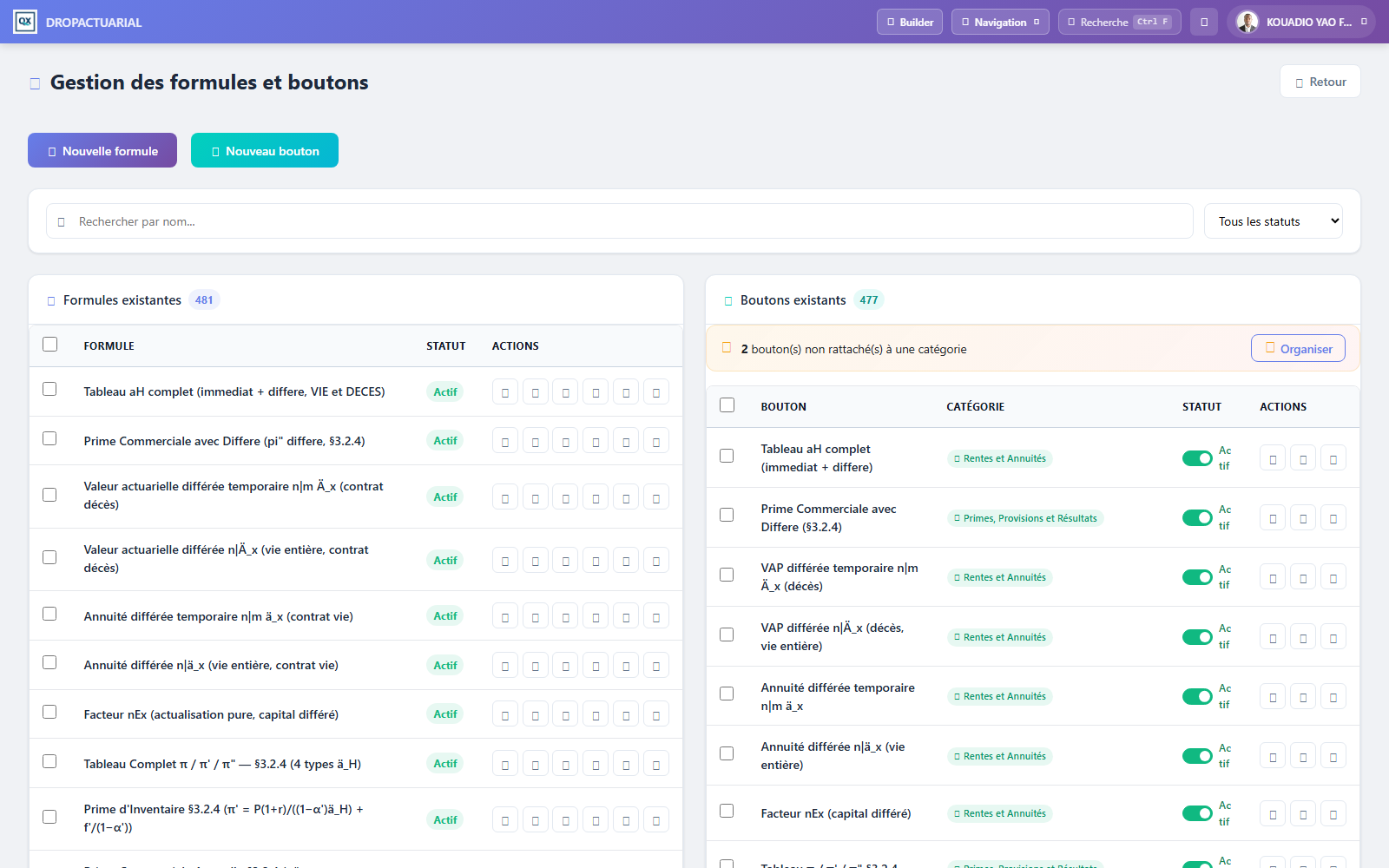Viewport: 1389px width, 868px height.
Task: Select the checkbox for Facteur nEx formula row
Action: pos(50,713)
